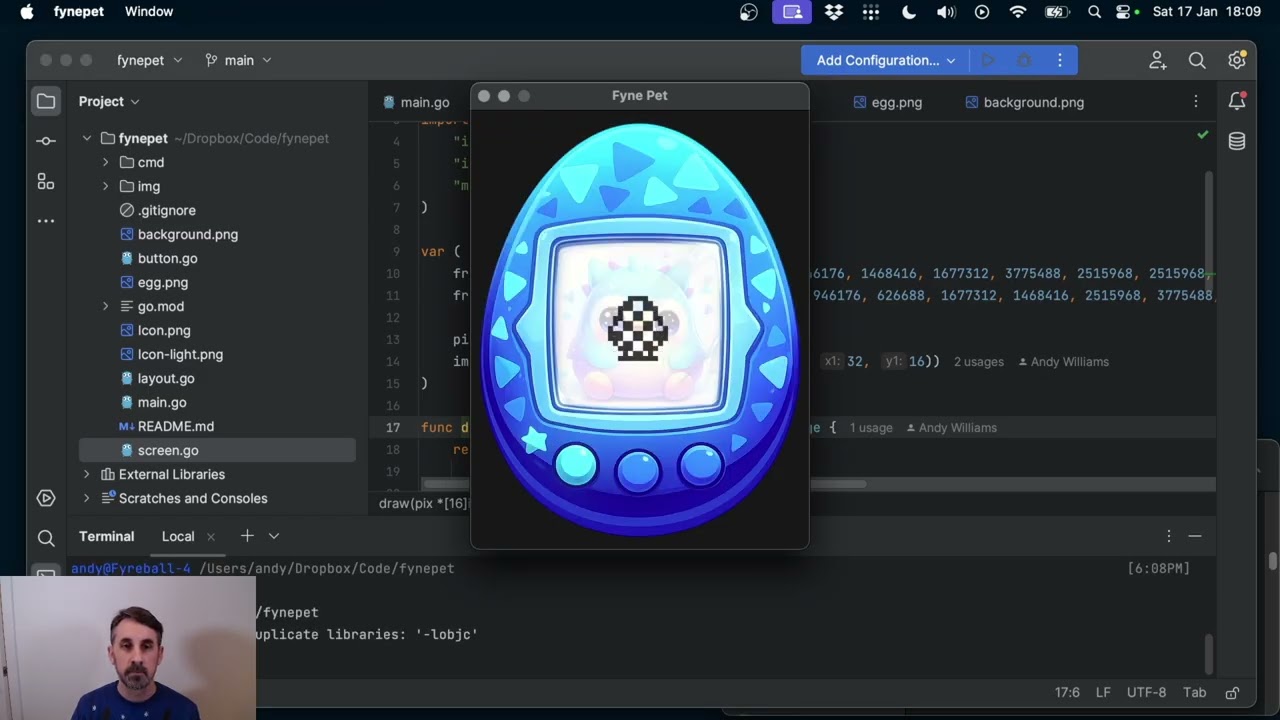Open the main branch dropdown
Screen dimensions: 1280x720
coord(238,60)
